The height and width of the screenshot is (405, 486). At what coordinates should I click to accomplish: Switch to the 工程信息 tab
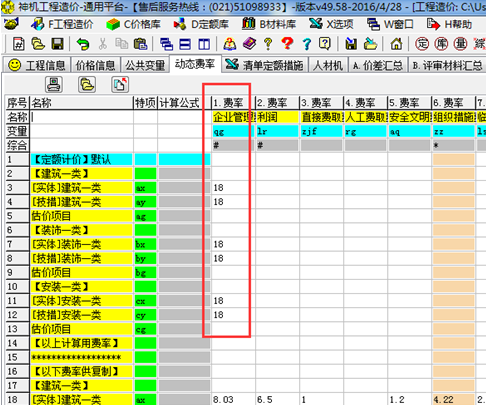point(37,65)
